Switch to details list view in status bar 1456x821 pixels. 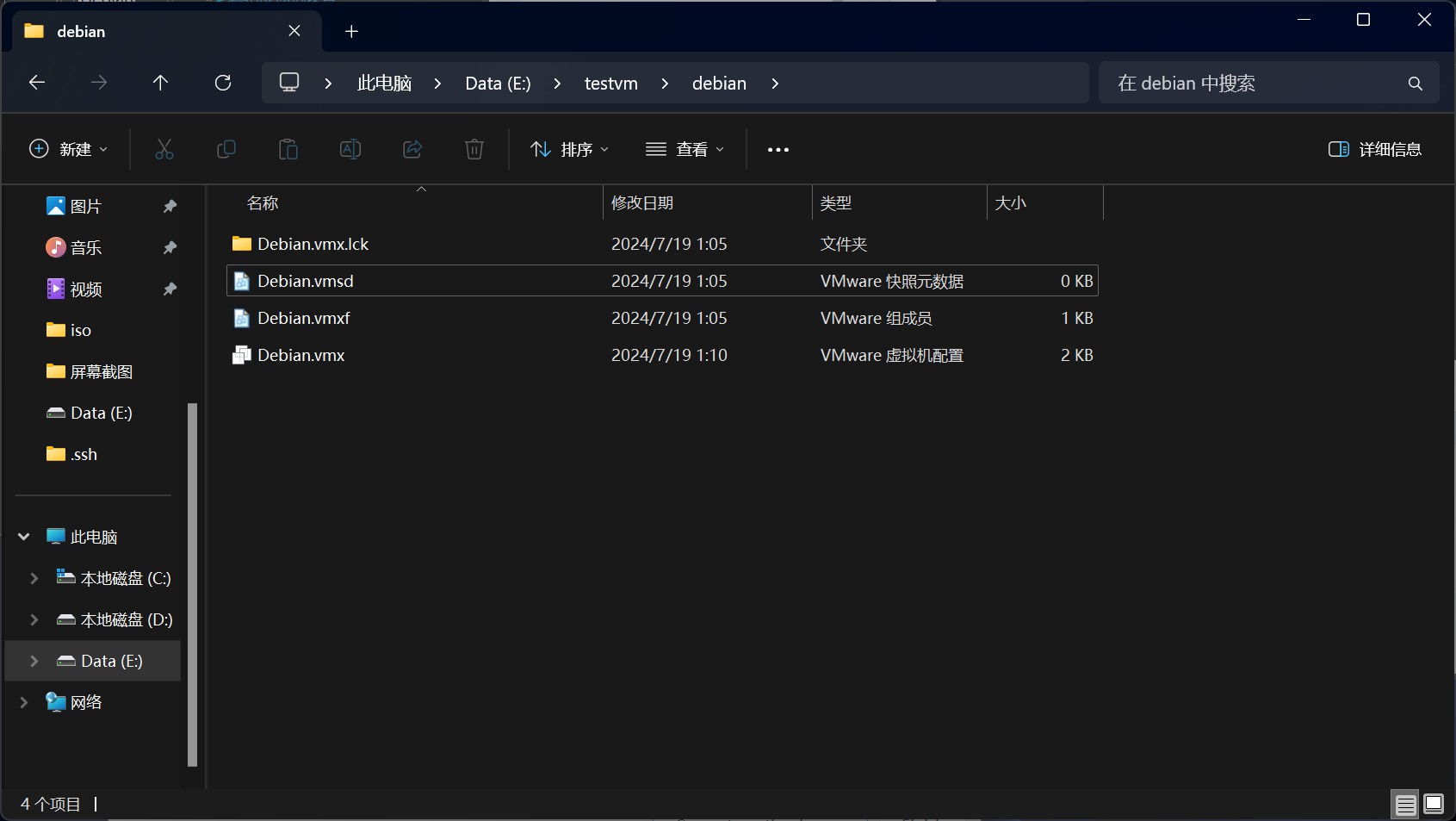click(1405, 805)
